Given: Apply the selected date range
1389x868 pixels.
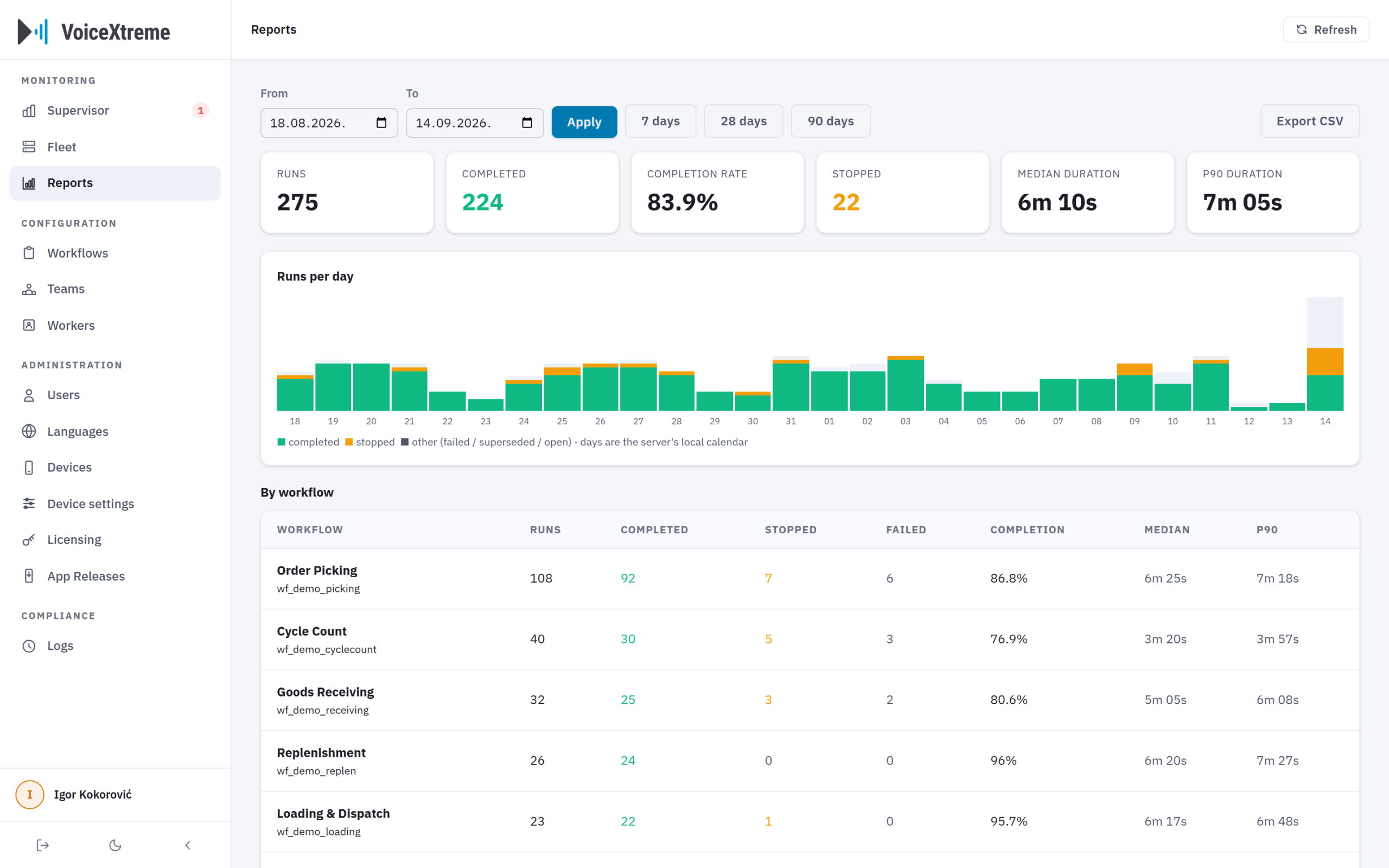Looking at the screenshot, I should point(584,122).
